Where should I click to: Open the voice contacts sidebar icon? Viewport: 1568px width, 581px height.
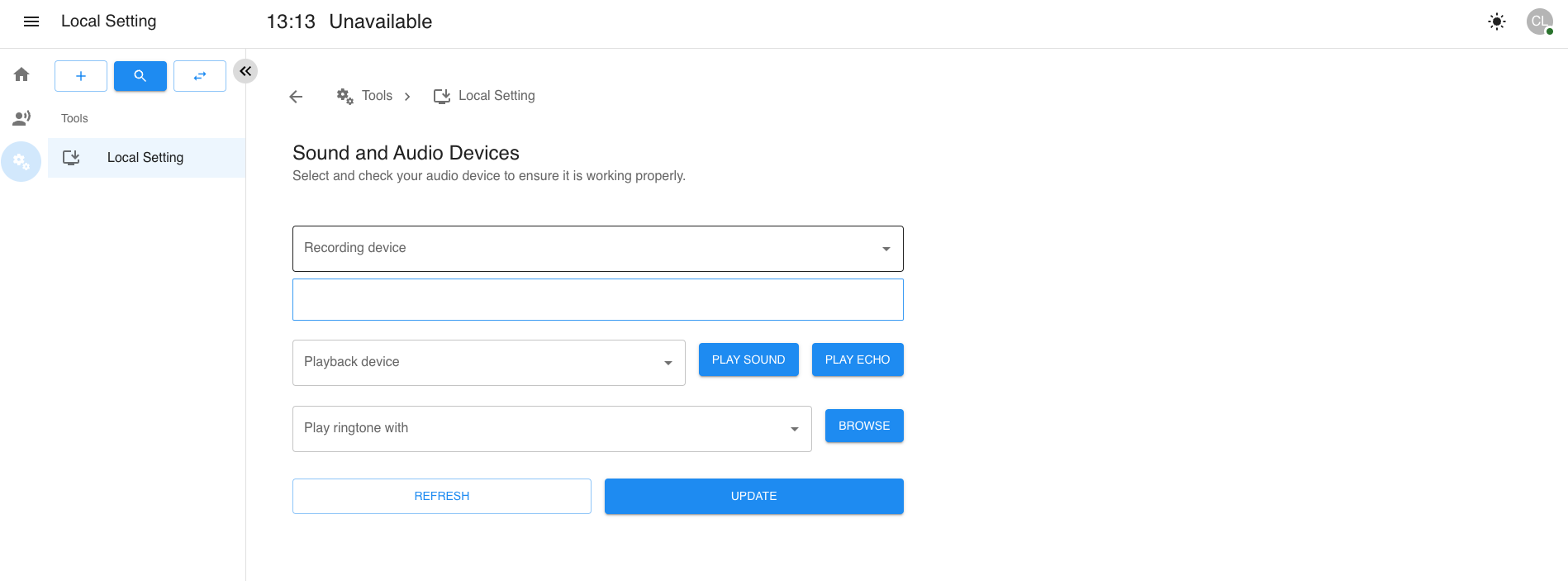(21, 118)
